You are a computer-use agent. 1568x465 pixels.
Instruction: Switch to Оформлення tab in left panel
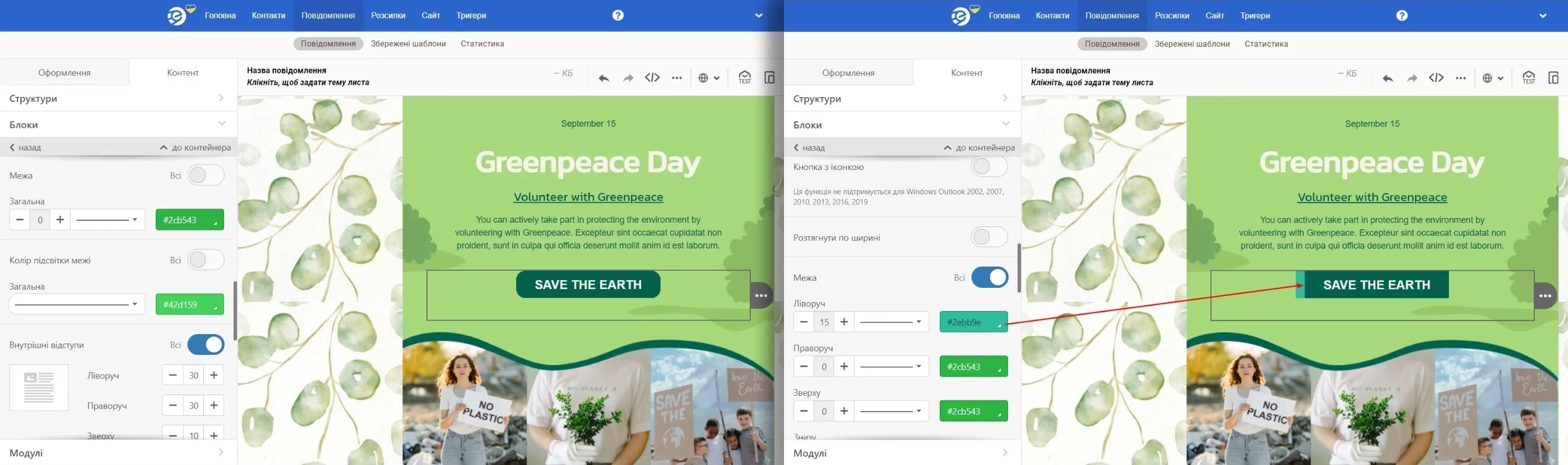[x=64, y=72]
